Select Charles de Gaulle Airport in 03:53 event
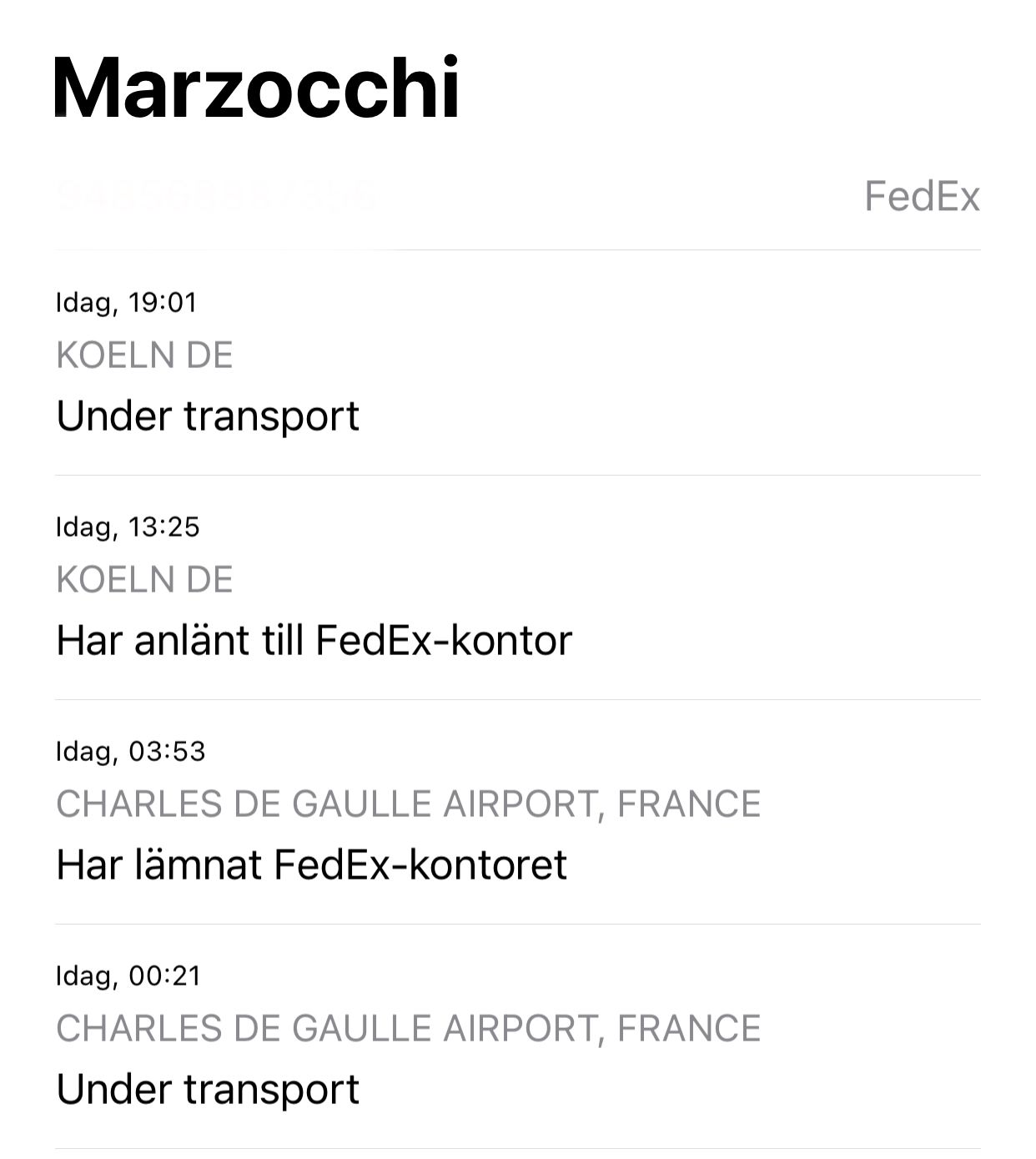Image resolution: width=1036 pixels, height=1159 pixels. point(408,804)
